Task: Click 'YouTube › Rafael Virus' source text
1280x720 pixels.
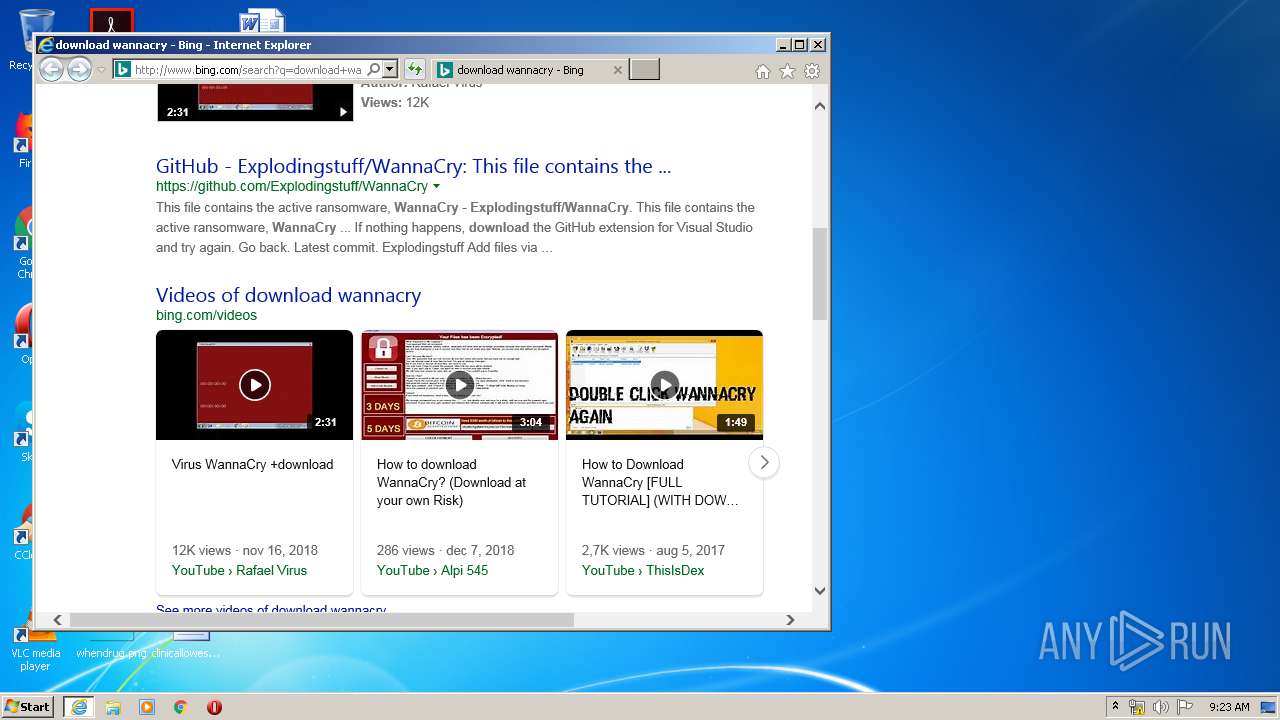Action: tap(239, 570)
